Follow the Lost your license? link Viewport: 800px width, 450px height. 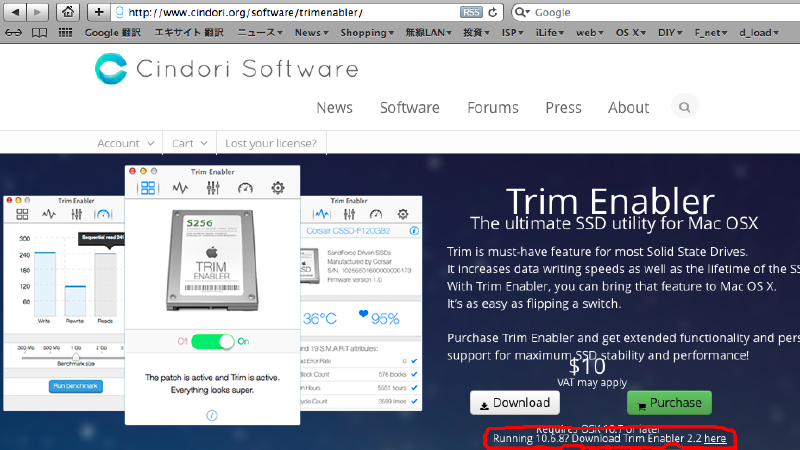[271, 143]
